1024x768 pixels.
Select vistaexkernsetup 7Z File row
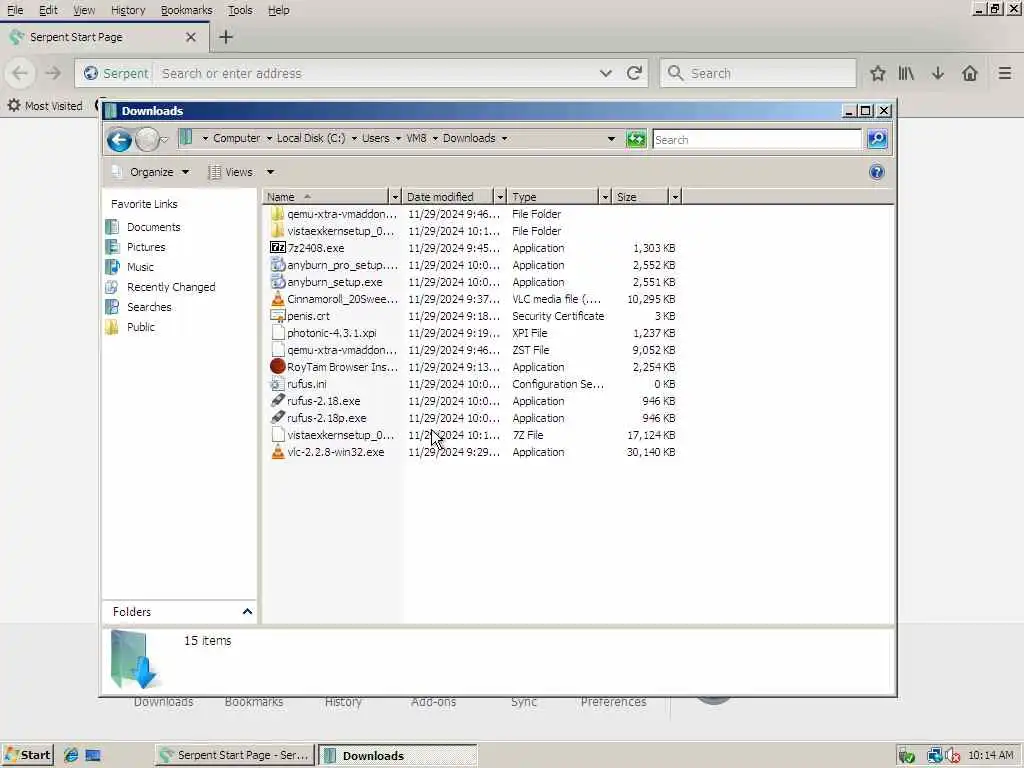pyautogui.click(x=473, y=435)
